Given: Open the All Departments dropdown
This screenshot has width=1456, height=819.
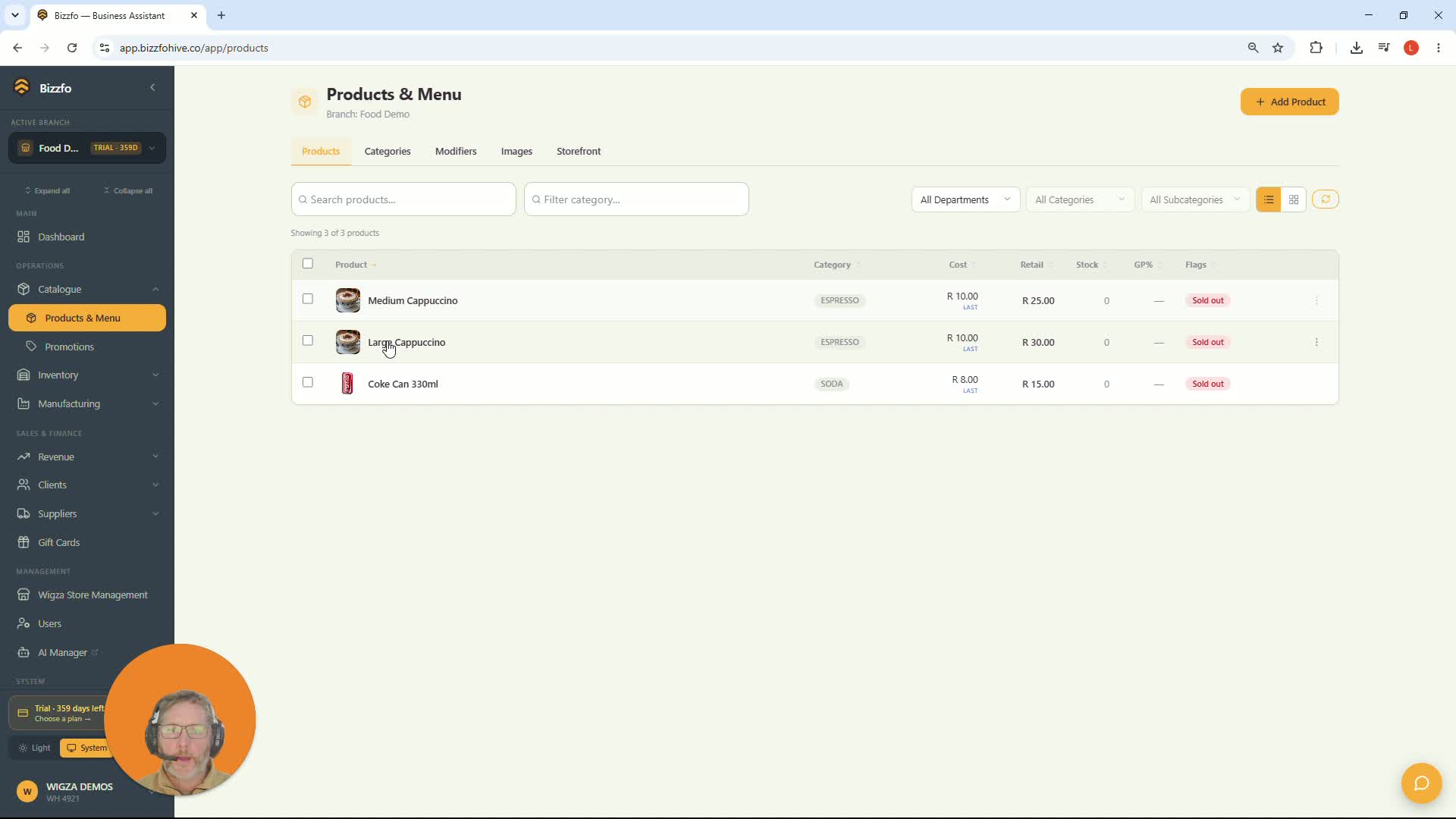Looking at the screenshot, I should (x=965, y=199).
